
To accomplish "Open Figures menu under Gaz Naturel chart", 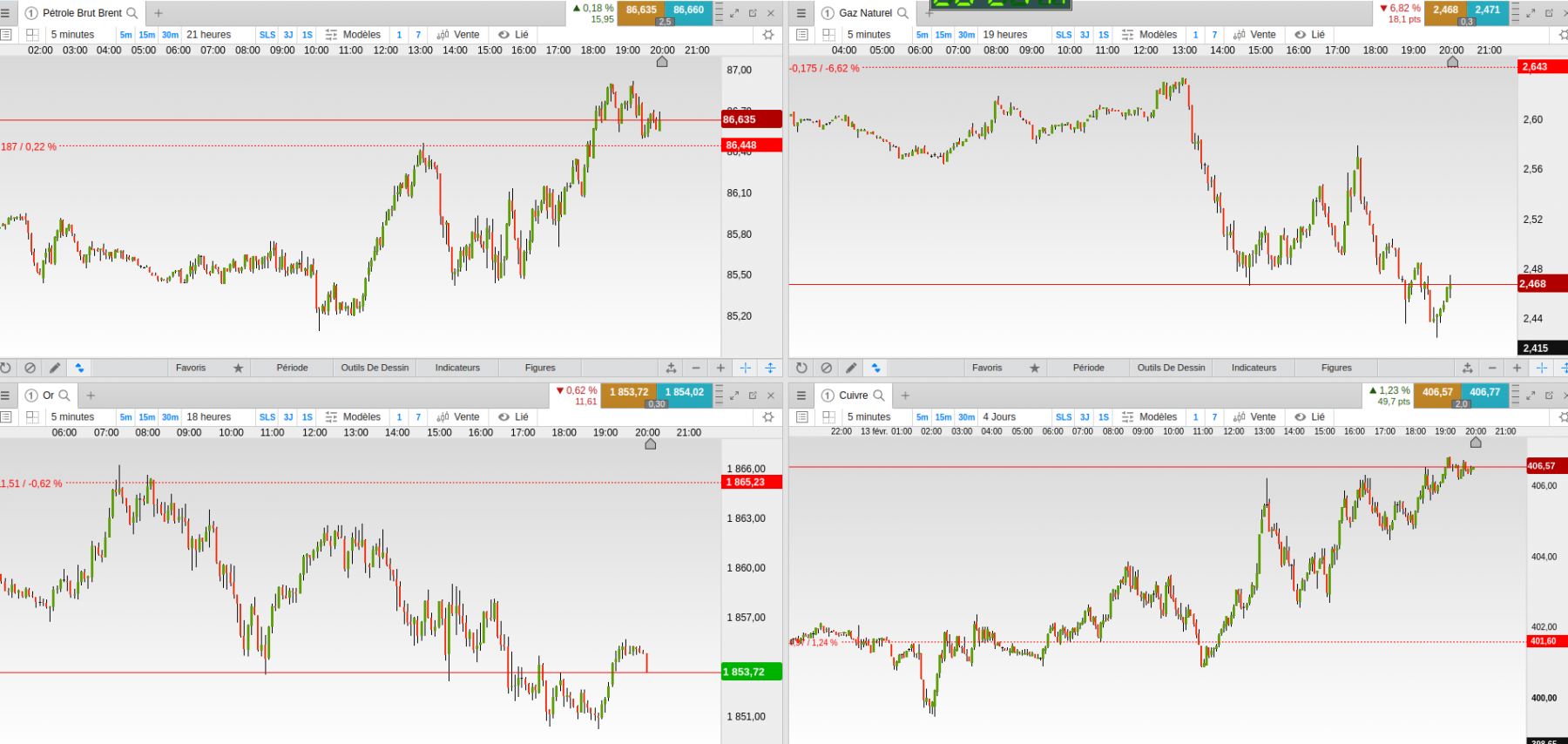I will (x=1336, y=368).
